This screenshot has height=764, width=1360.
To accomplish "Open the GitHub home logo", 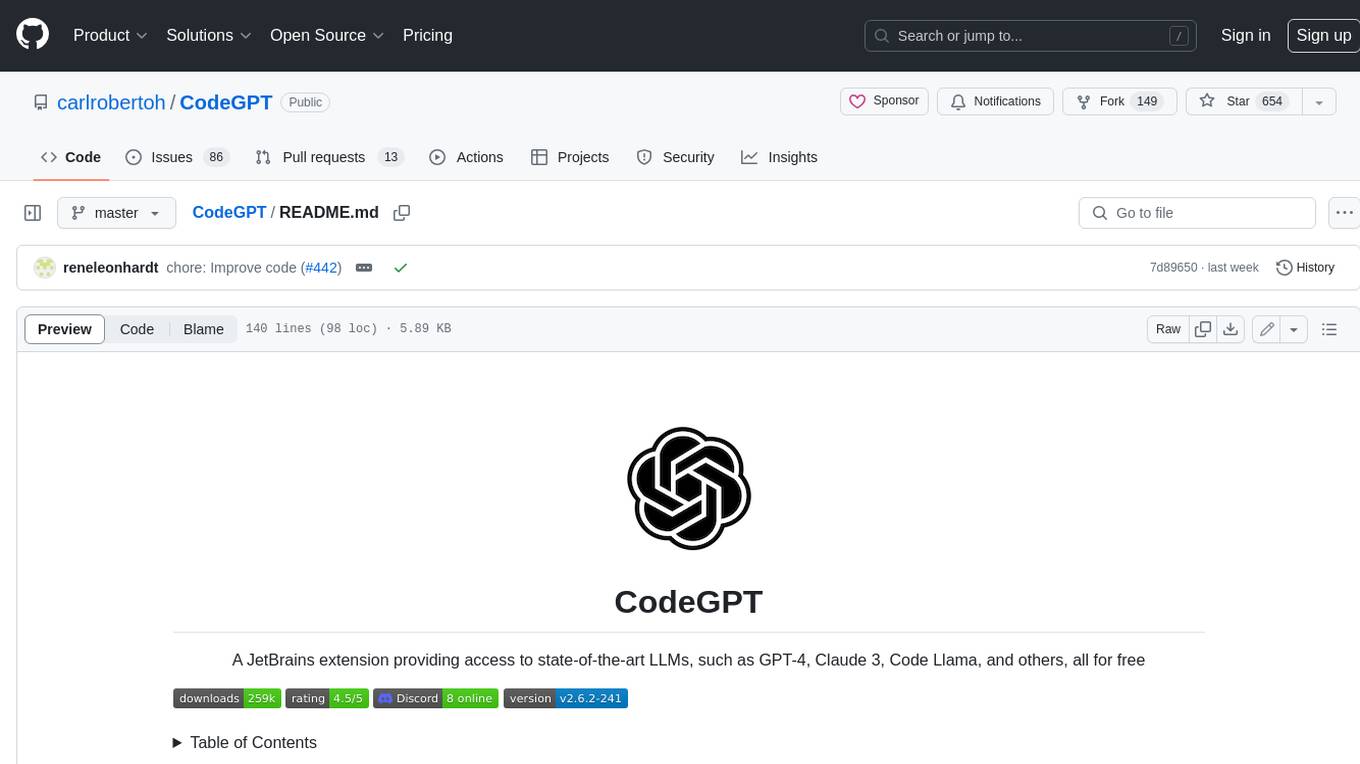I will [x=32, y=35].
